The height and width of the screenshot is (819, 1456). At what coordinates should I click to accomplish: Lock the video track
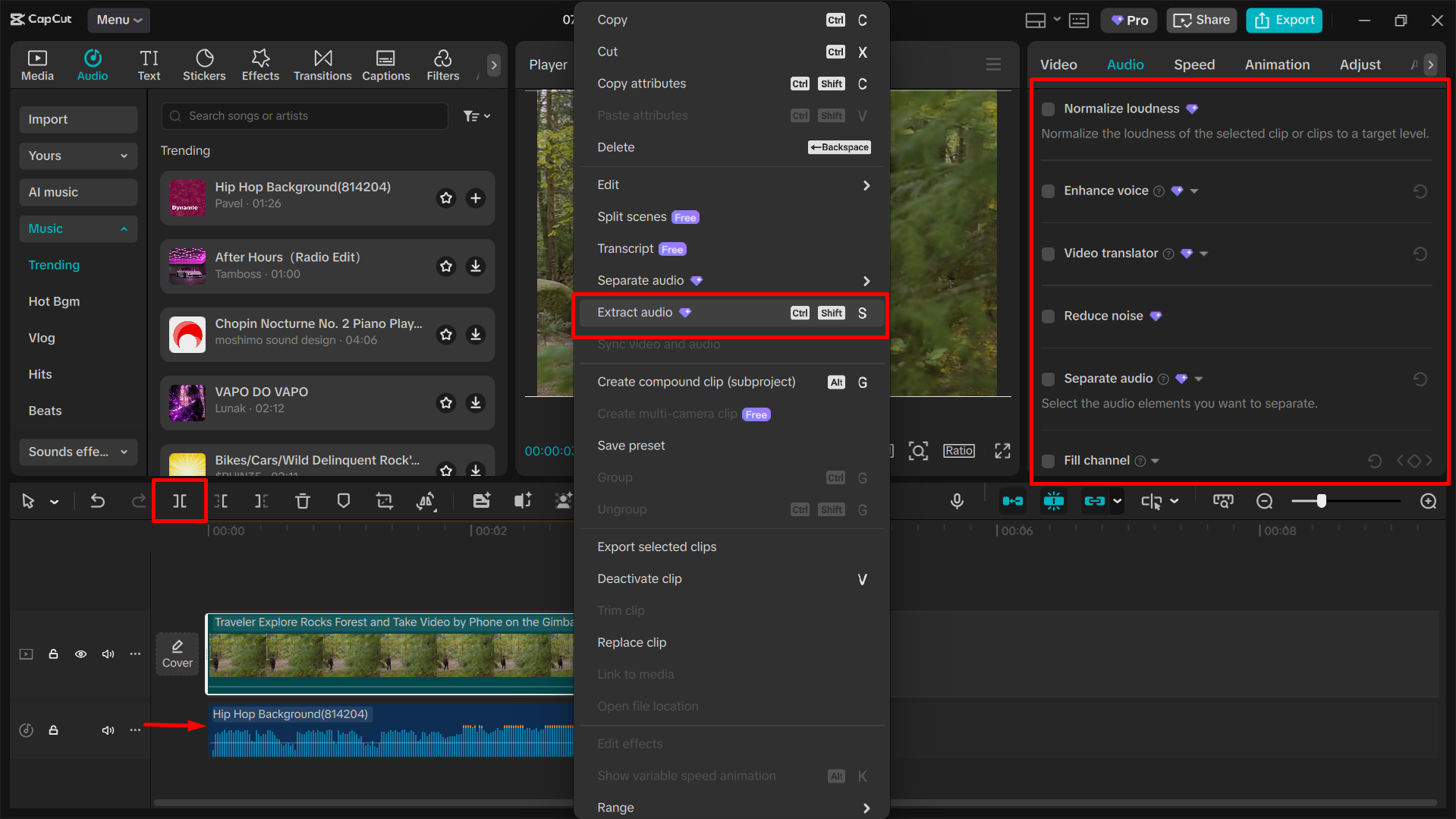click(x=53, y=654)
